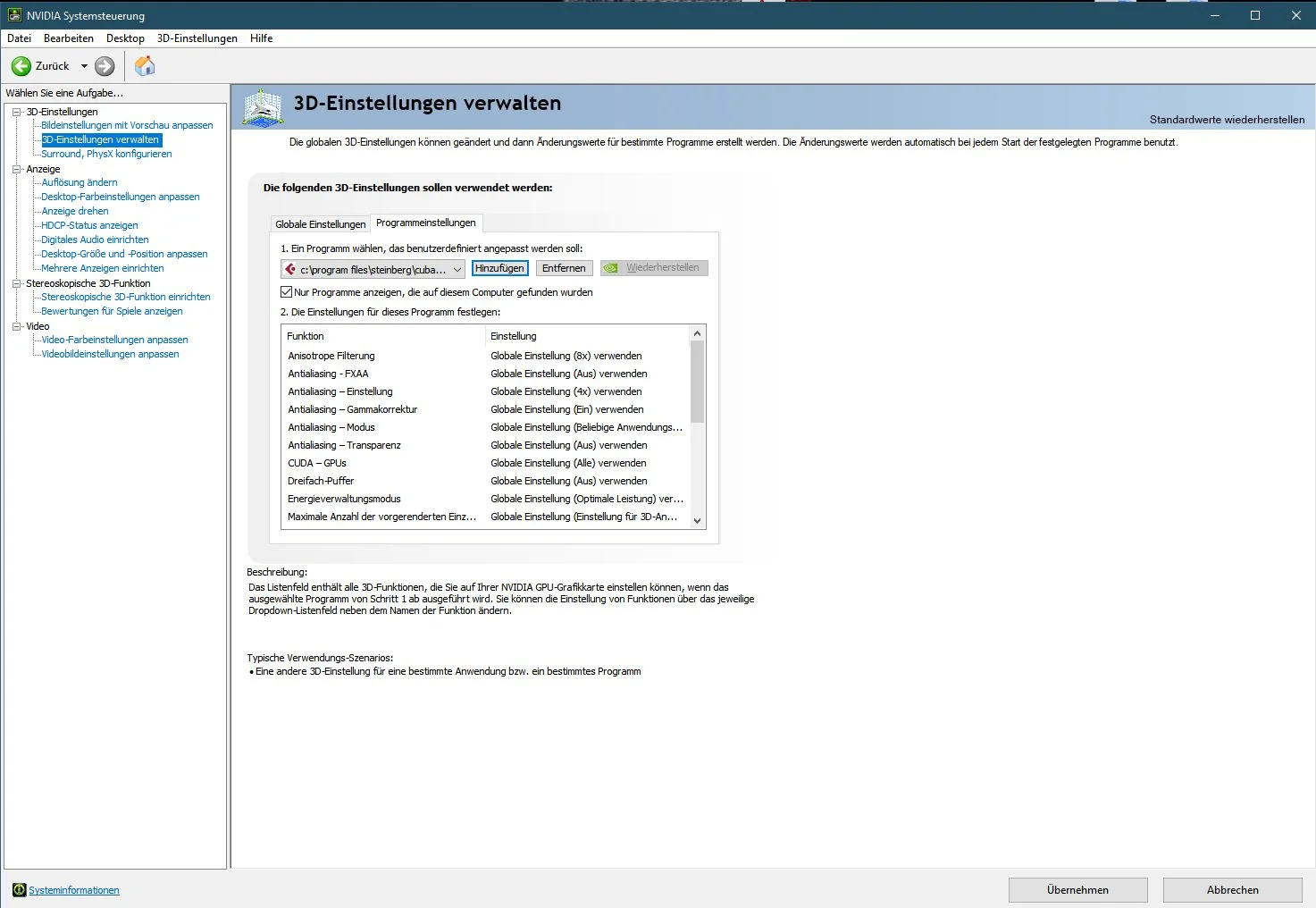Open the Systeminformationen link
Screen dimensions: 1316x908
(74, 890)
